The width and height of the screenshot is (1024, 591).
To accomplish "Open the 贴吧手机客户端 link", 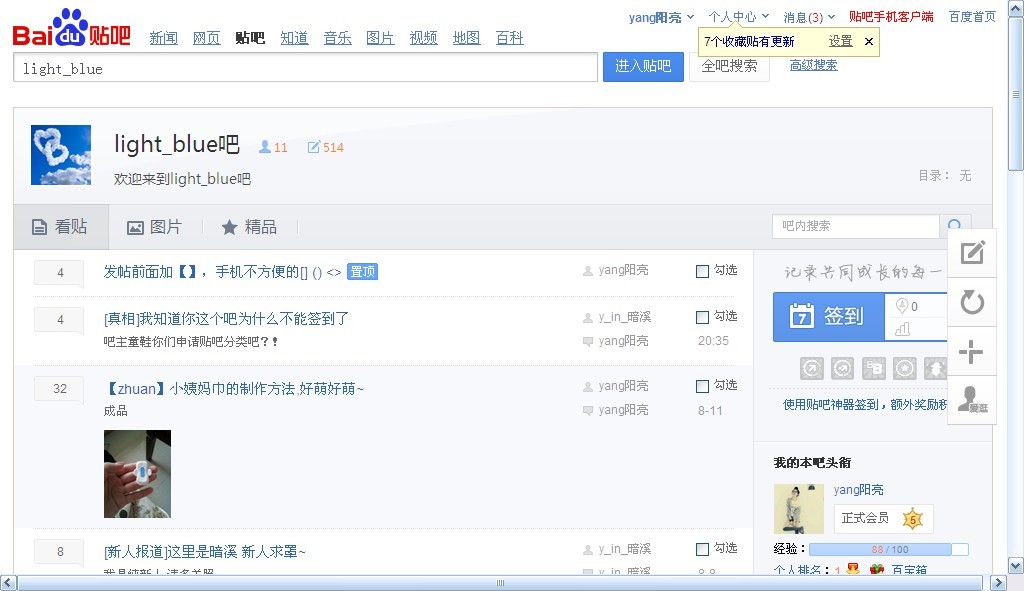I will pos(891,17).
